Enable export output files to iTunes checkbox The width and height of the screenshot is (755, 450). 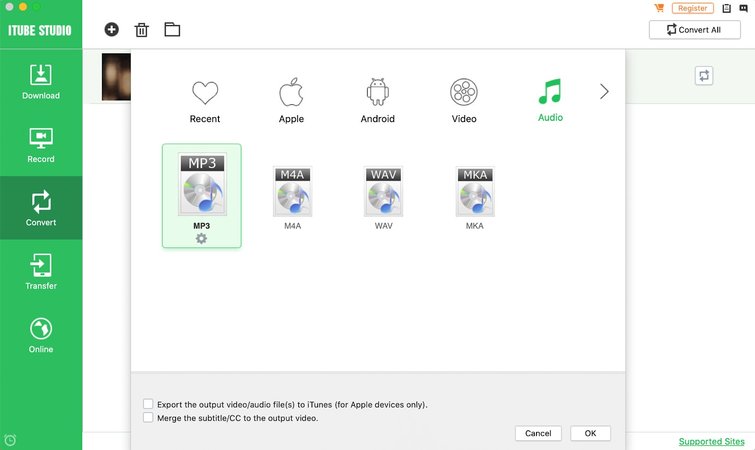click(x=148, y=404)
